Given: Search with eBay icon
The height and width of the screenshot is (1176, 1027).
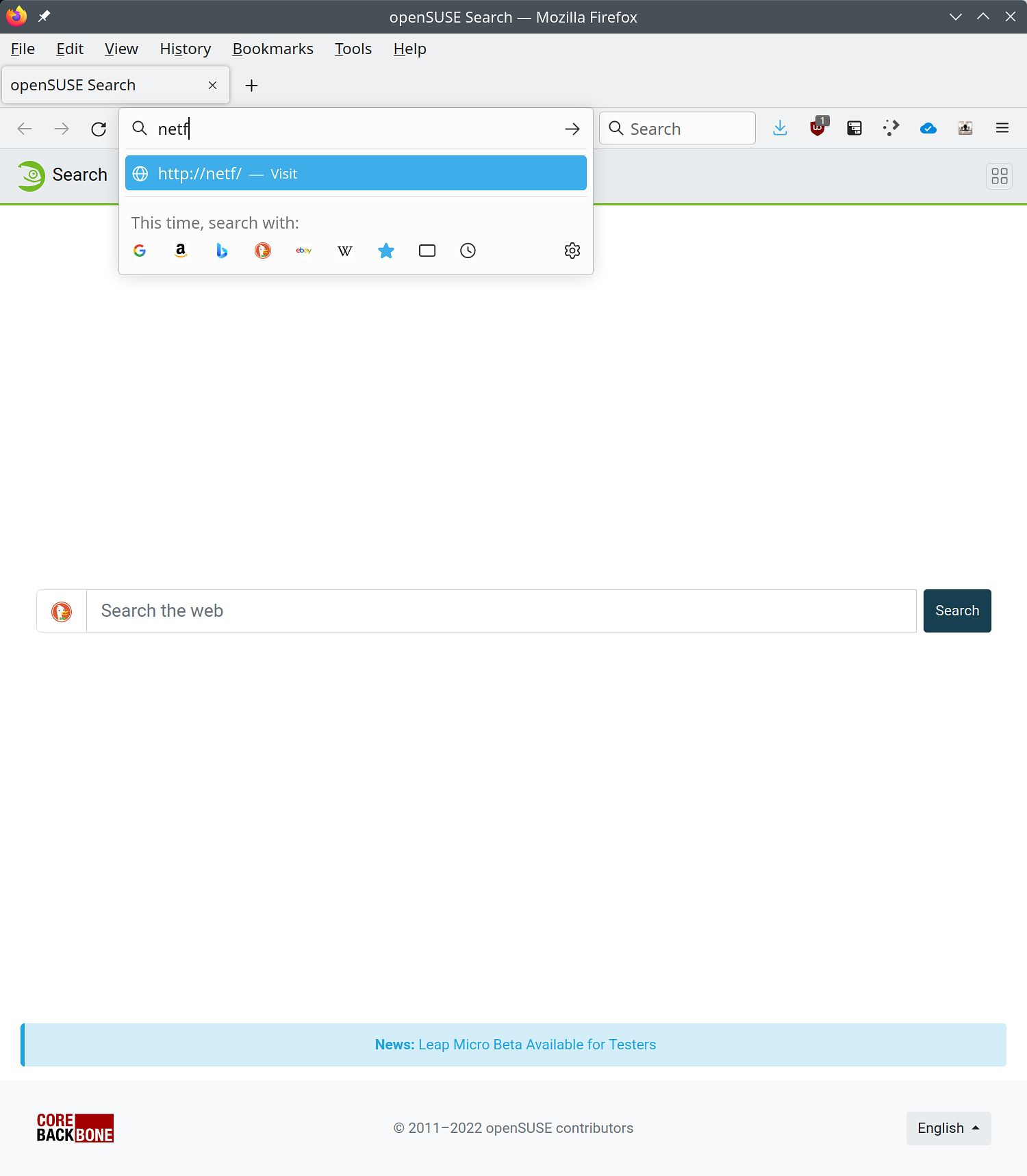Looking at the screenshot, I should [x=304, y=251].
